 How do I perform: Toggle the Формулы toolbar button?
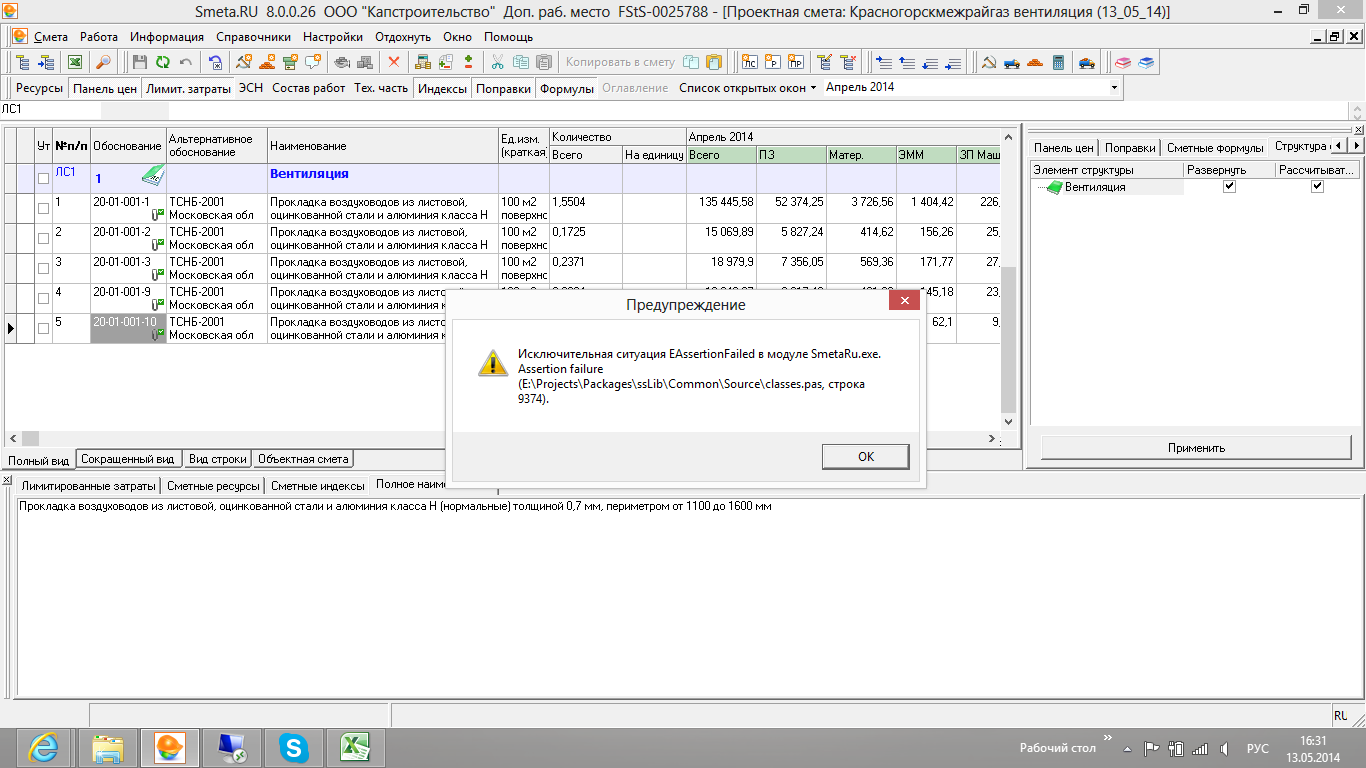(x=567, y=88)
